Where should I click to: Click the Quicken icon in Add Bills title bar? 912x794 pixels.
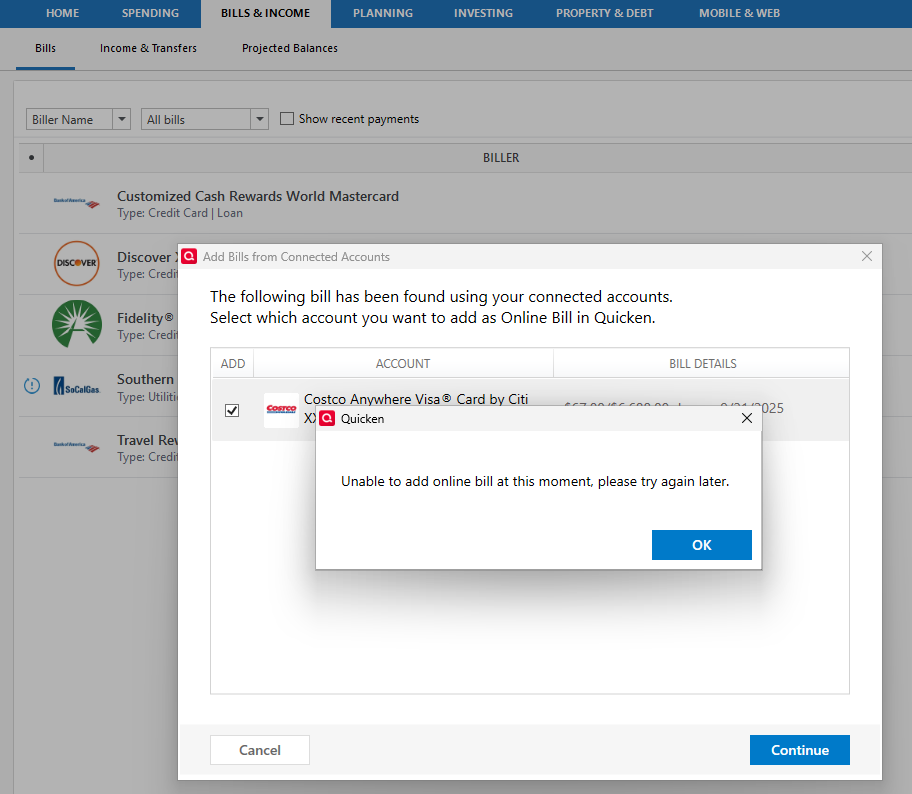(x=189, y=257)
